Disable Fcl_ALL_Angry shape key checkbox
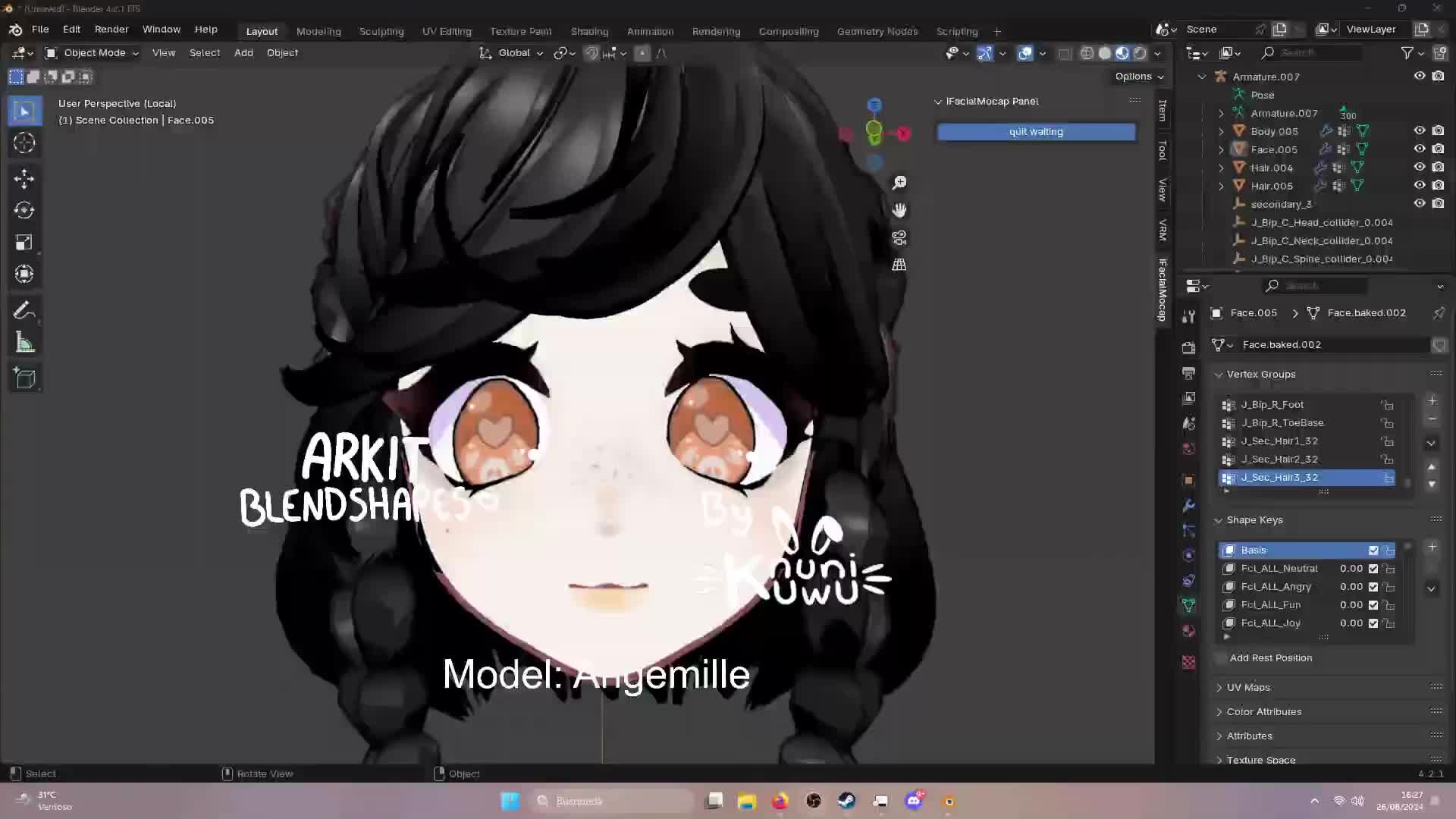Viewport: 1456px width, 819px height. pyautogui.click(x=1373, y=586)
